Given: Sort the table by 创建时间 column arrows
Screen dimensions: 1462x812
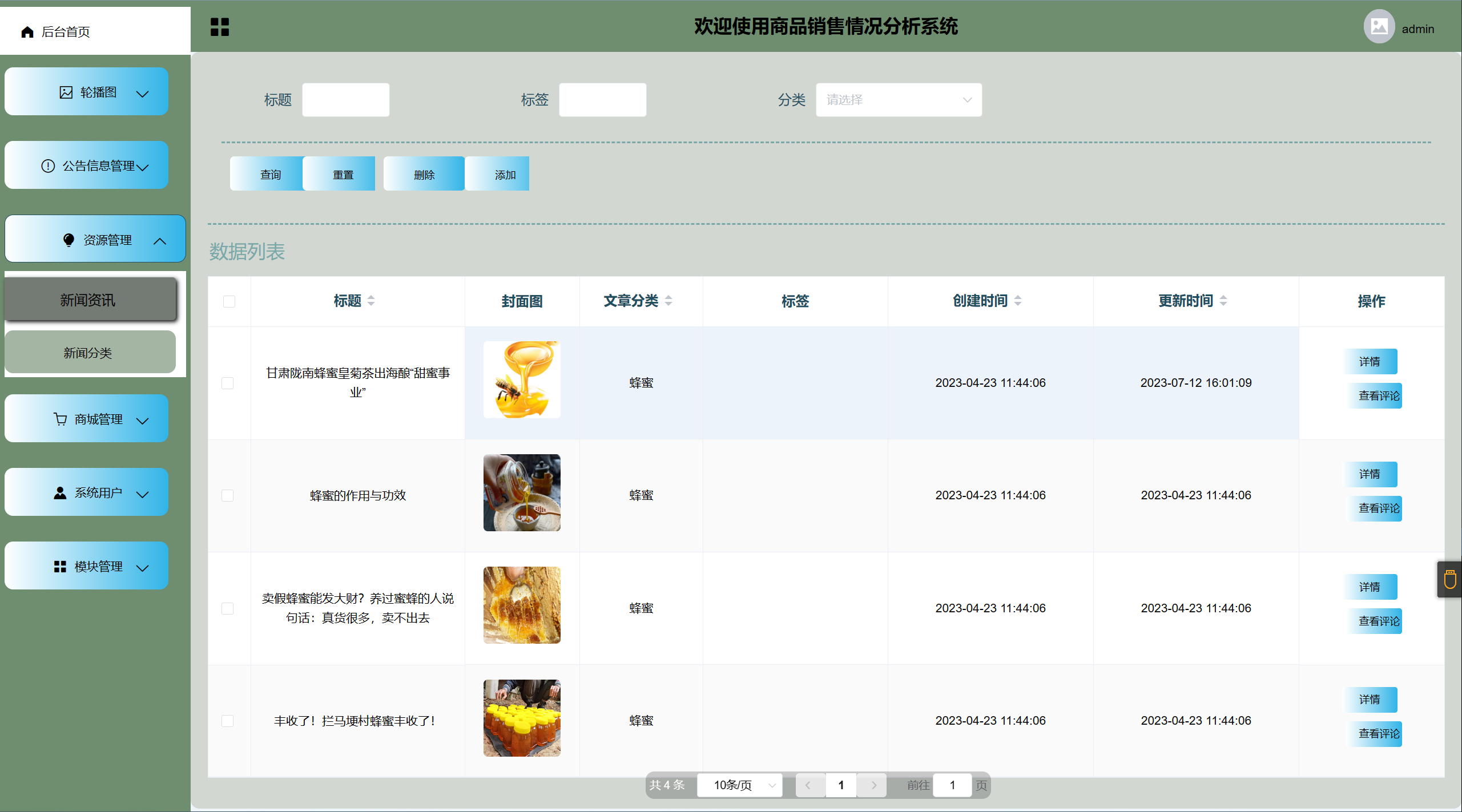Looking at the screenshot, I should tap(1018, 301).
